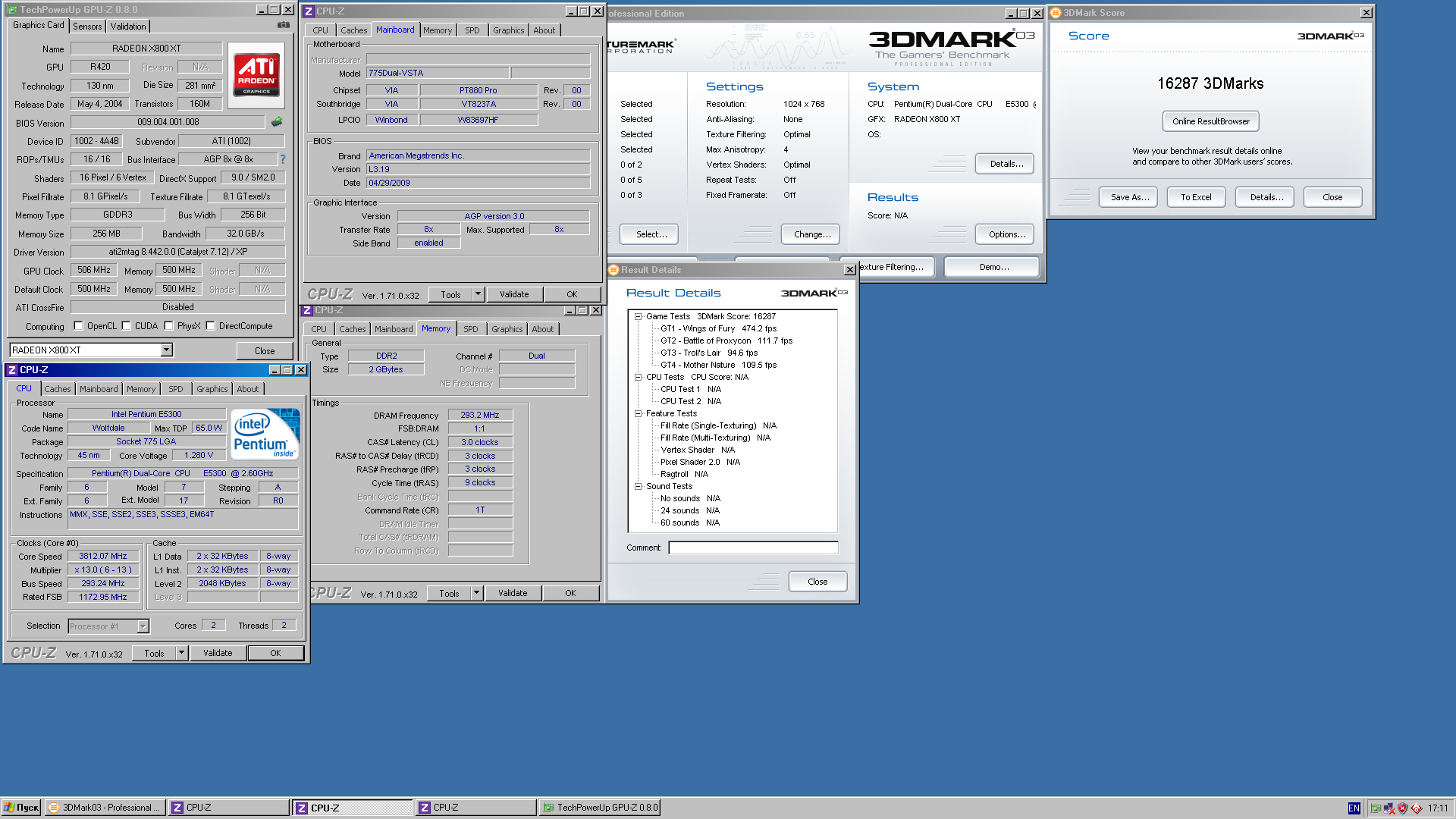This screenshot has height=819, width=1456.
Task: Click the To Excel button
Action: pyautogui.click(x=1196, y=197)
